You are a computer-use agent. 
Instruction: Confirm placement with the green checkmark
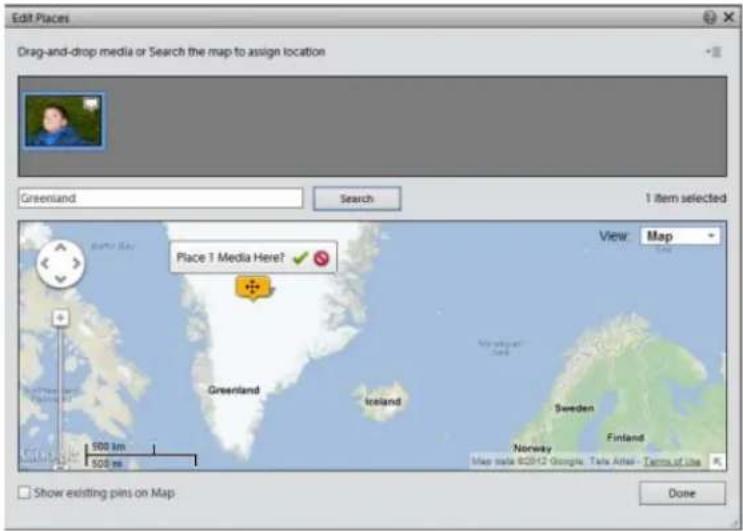pos(300,258)
